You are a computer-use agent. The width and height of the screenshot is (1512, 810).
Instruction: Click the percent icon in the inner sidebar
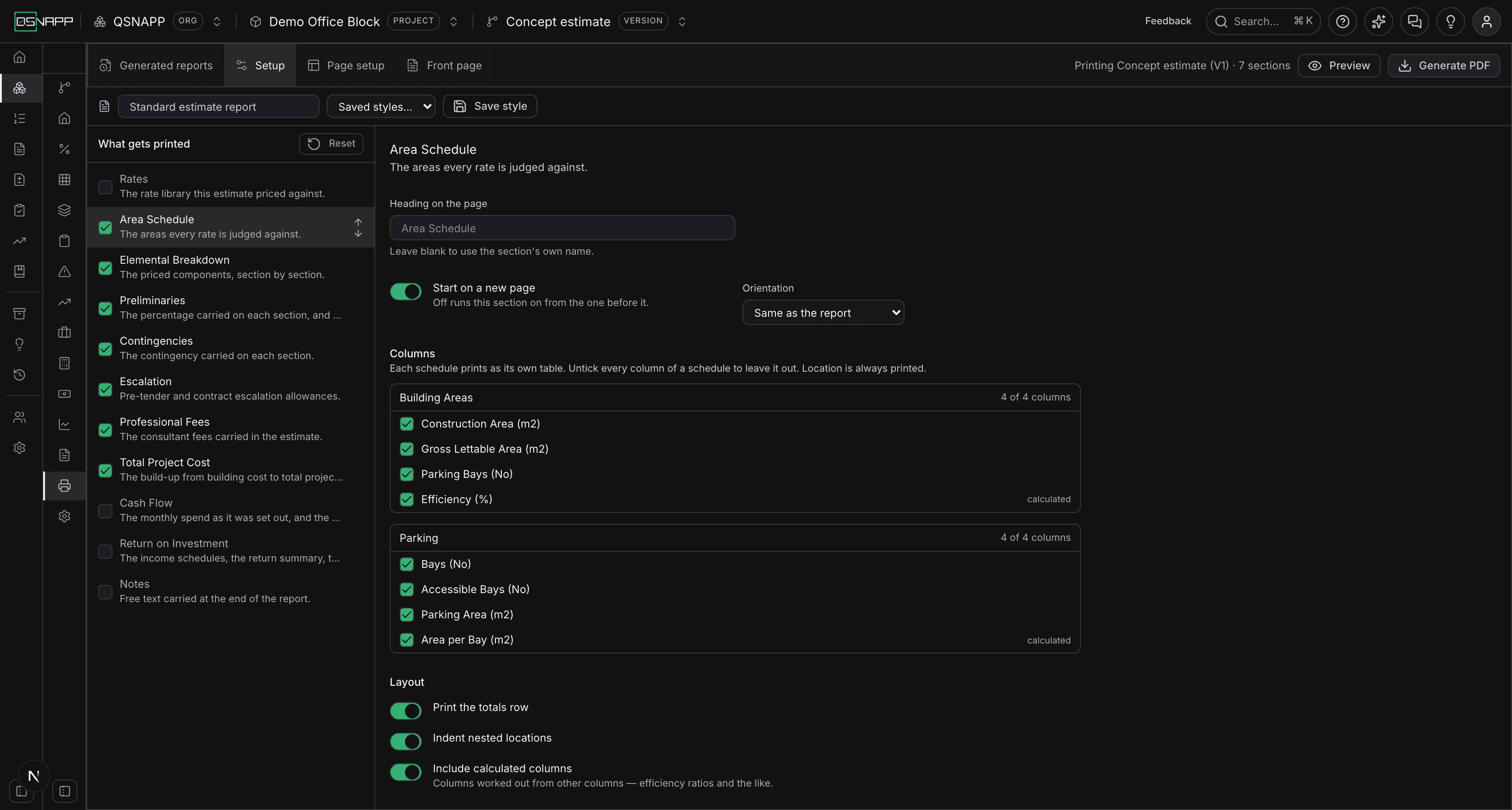click(64, 149)
